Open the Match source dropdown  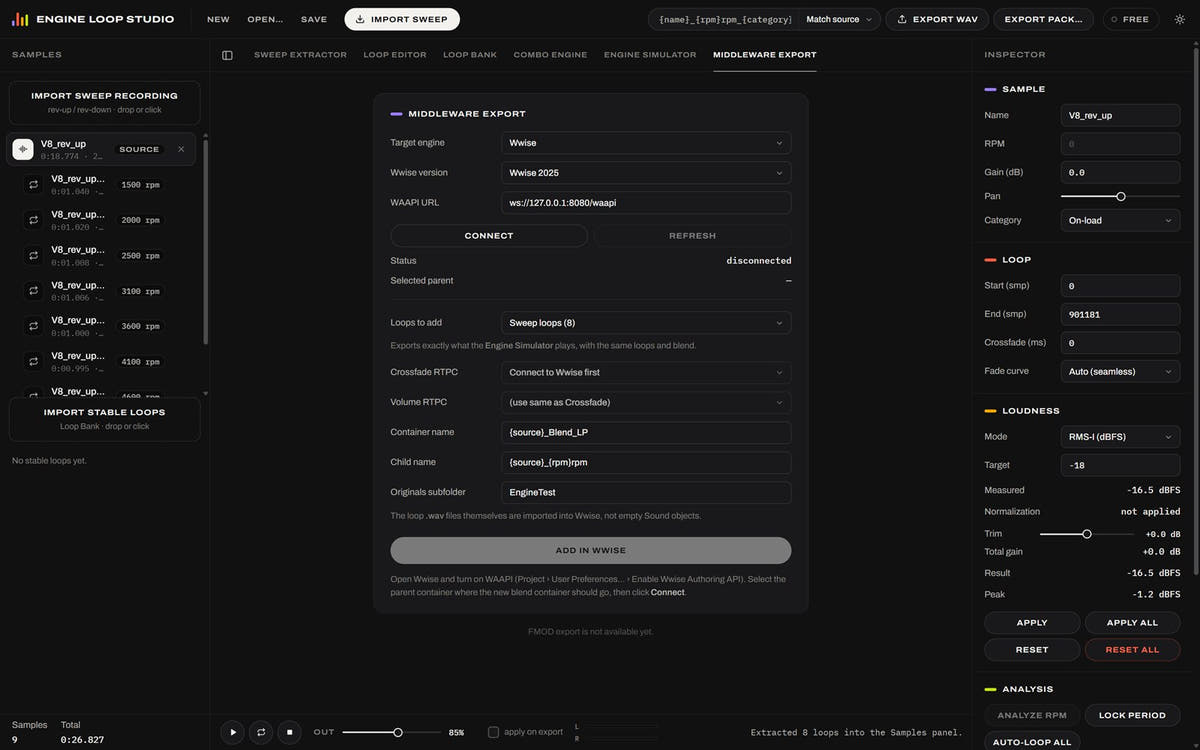click(839, 19)
